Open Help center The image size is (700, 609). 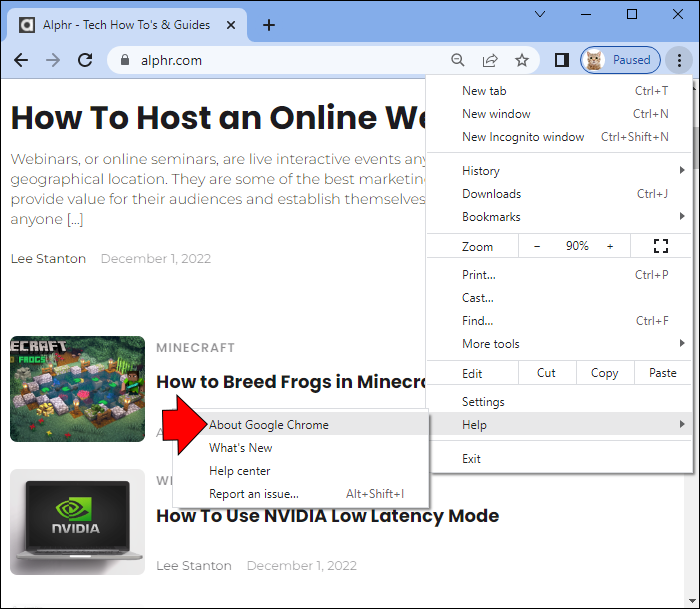pos(301,471)
